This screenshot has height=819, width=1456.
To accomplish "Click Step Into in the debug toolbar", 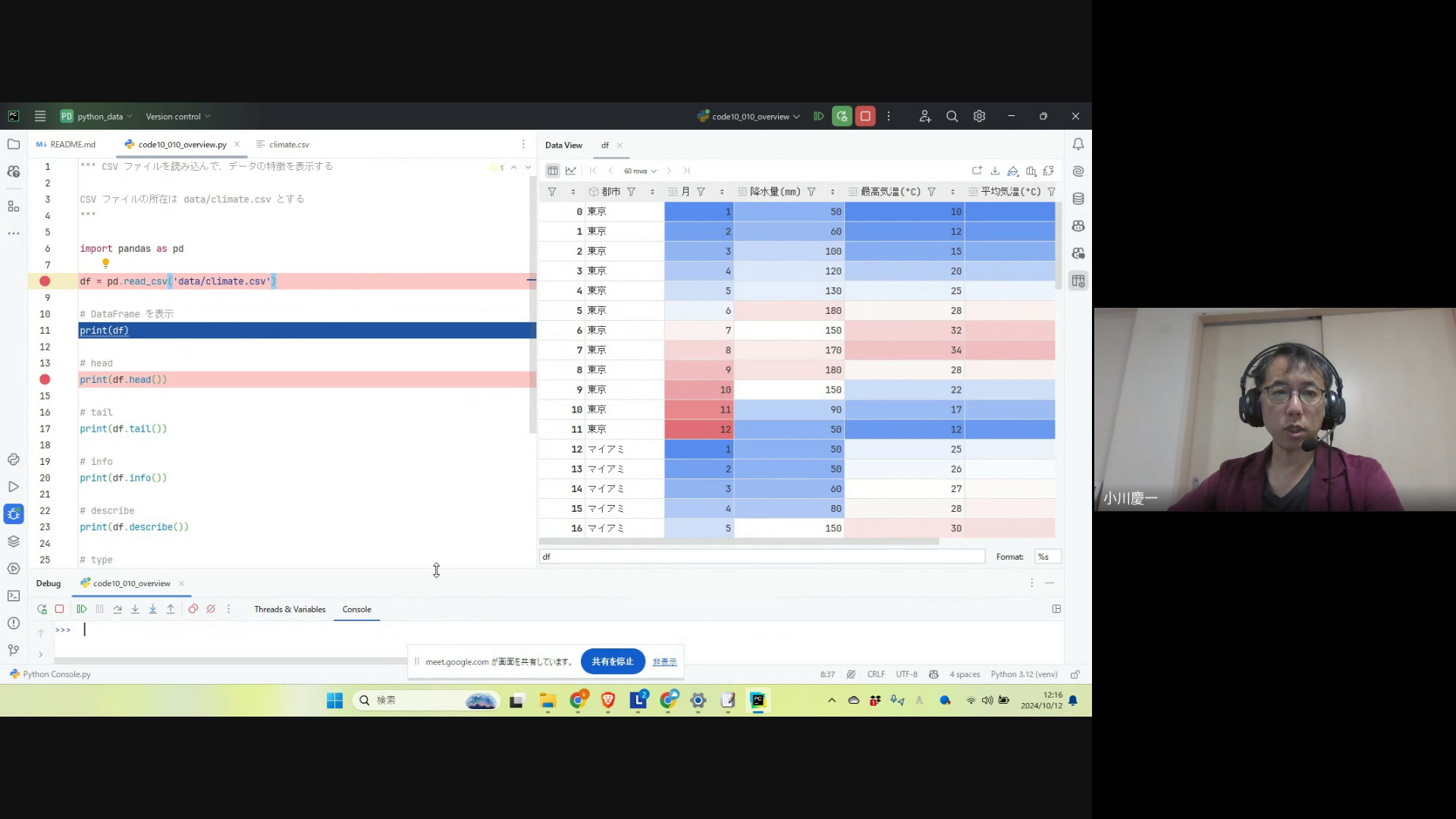I will point(135,609).
